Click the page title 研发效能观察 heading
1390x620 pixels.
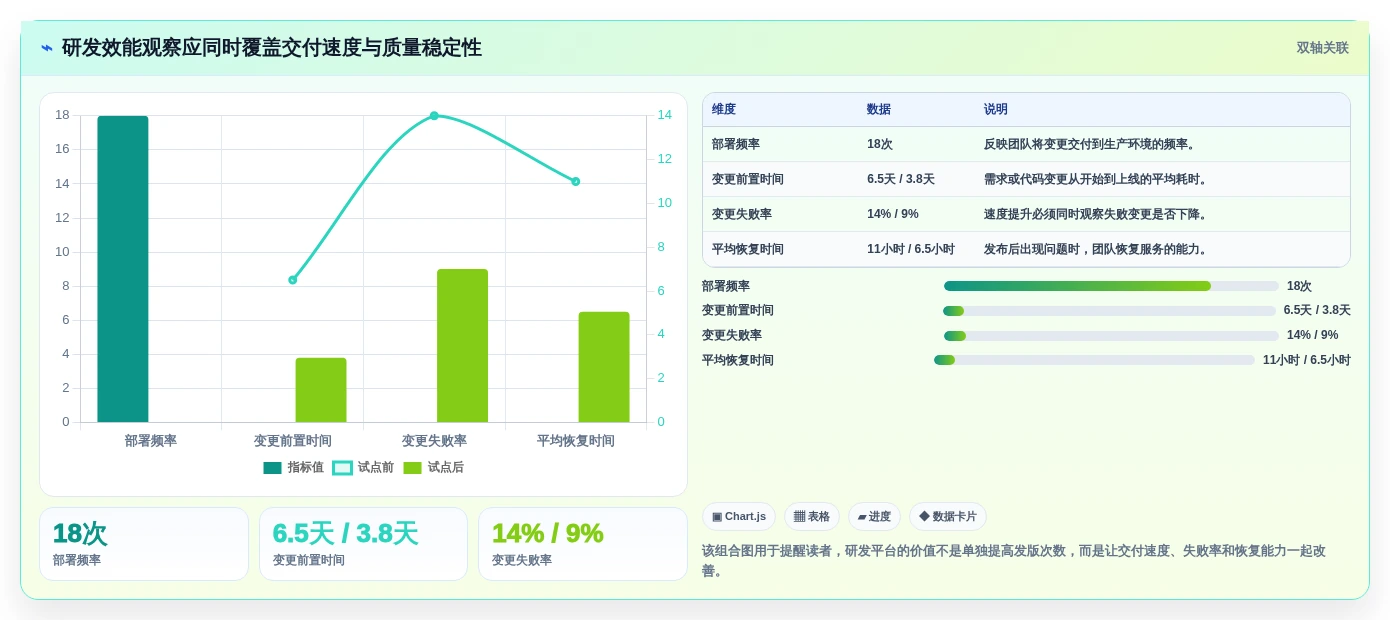tap(272, 48)
